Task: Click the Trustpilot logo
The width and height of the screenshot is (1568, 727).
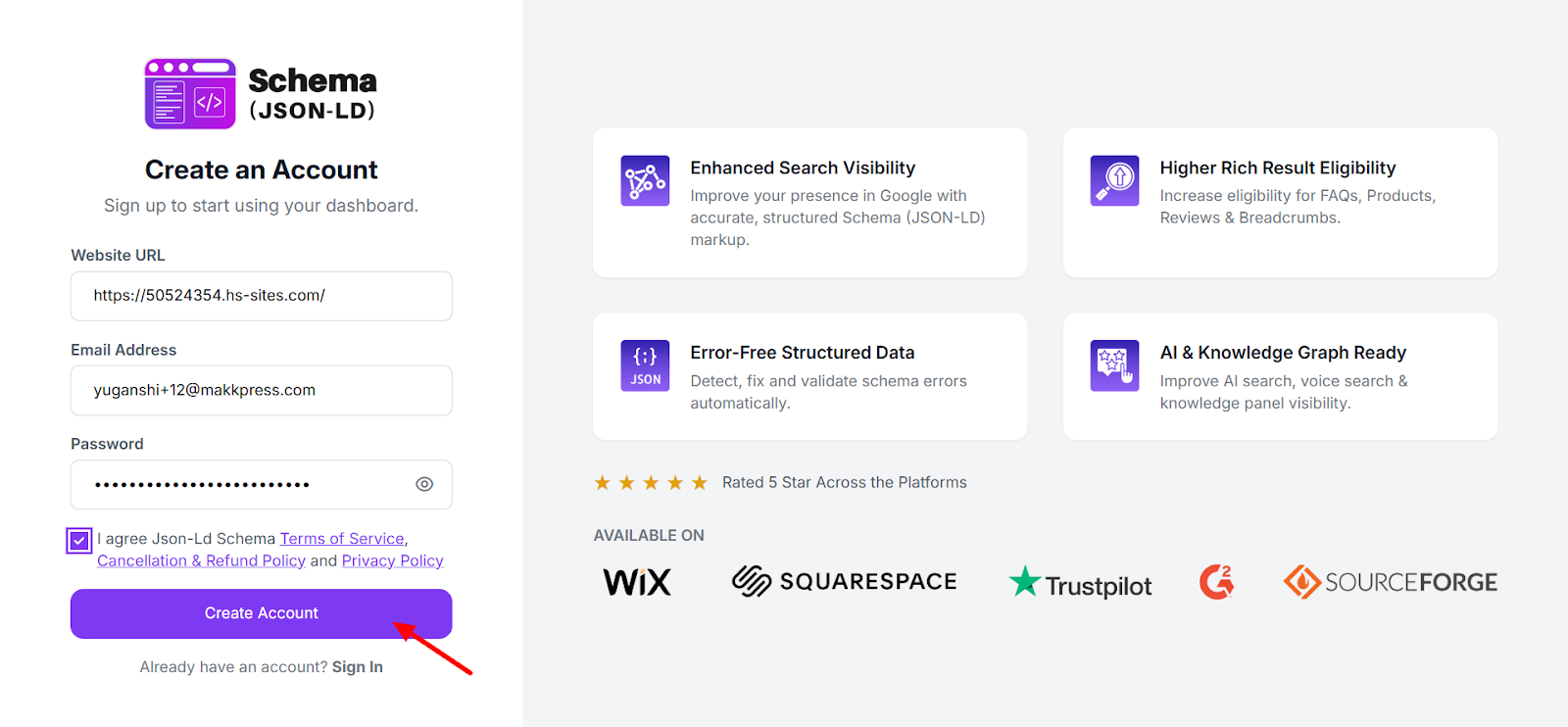Action: [1080, 584]
